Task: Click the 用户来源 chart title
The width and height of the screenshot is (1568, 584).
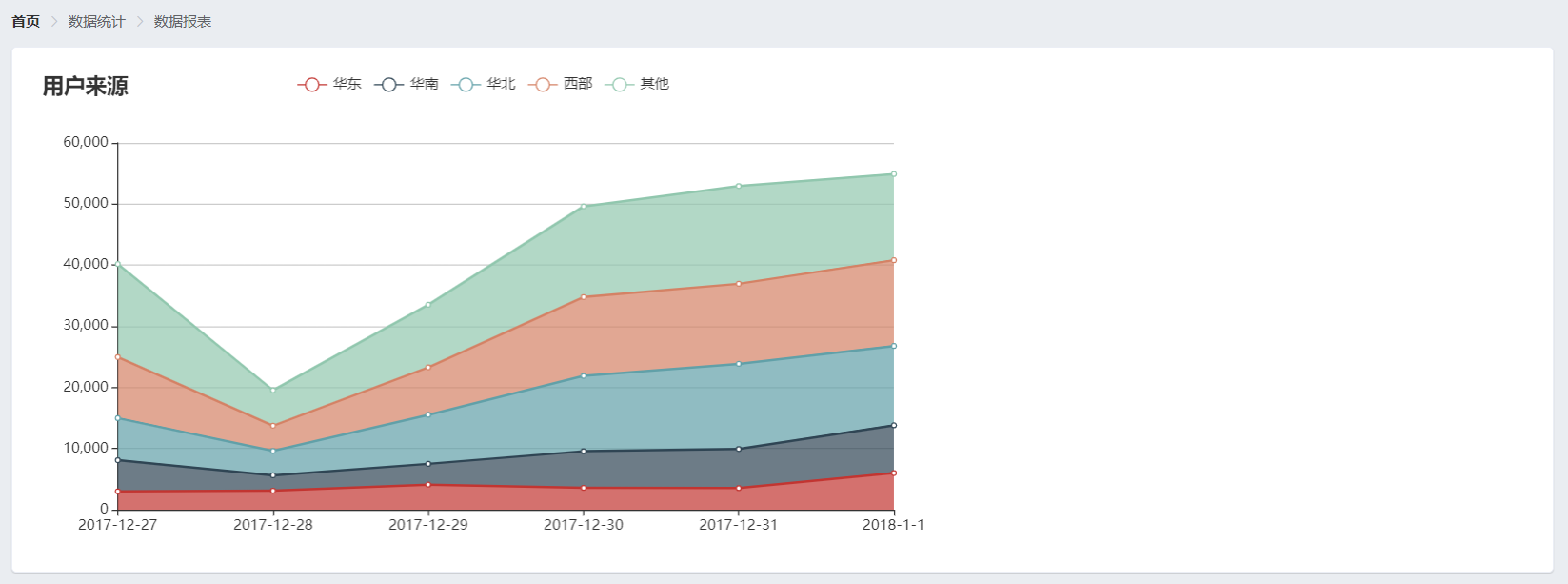Action: coord(85,86)
